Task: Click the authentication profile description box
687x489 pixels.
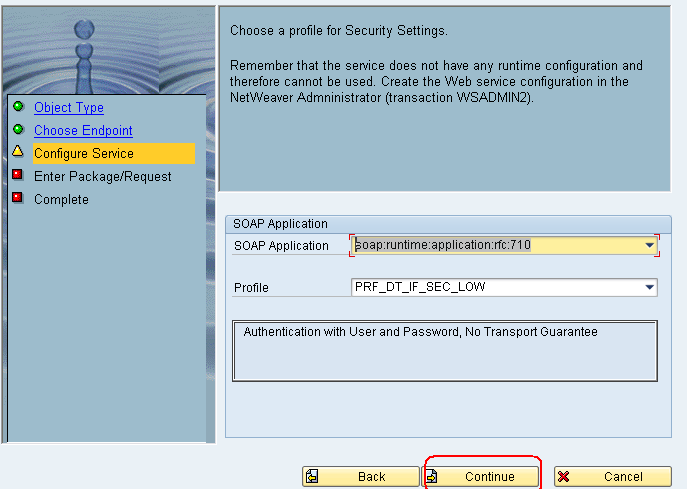Action: pyautogui.click(x=445, y=351)
